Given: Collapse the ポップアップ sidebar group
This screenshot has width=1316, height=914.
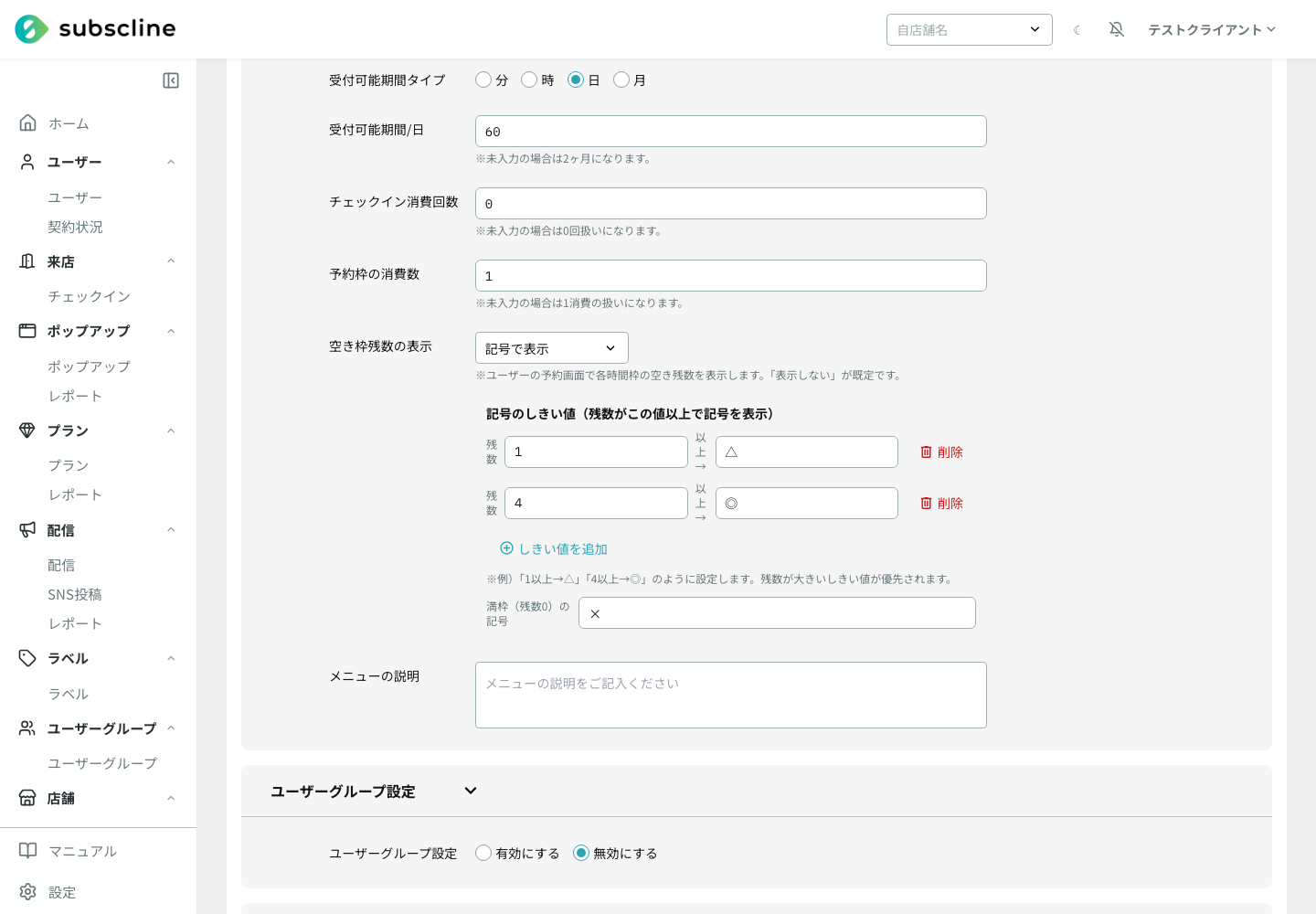Looking at the screenshot, I should click(171, 331).
